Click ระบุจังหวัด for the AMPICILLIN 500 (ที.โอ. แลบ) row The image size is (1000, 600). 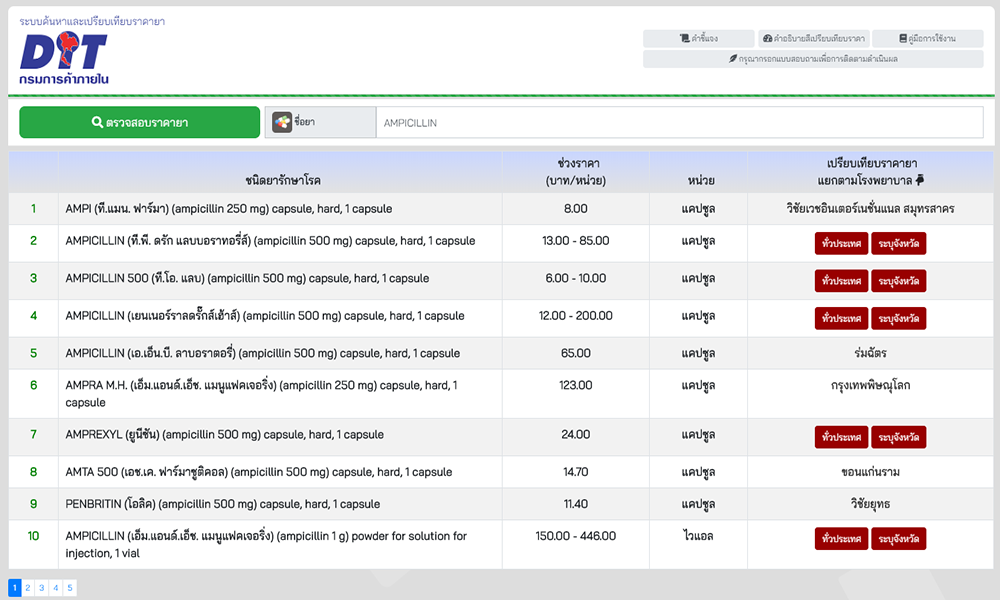point(899,281)
